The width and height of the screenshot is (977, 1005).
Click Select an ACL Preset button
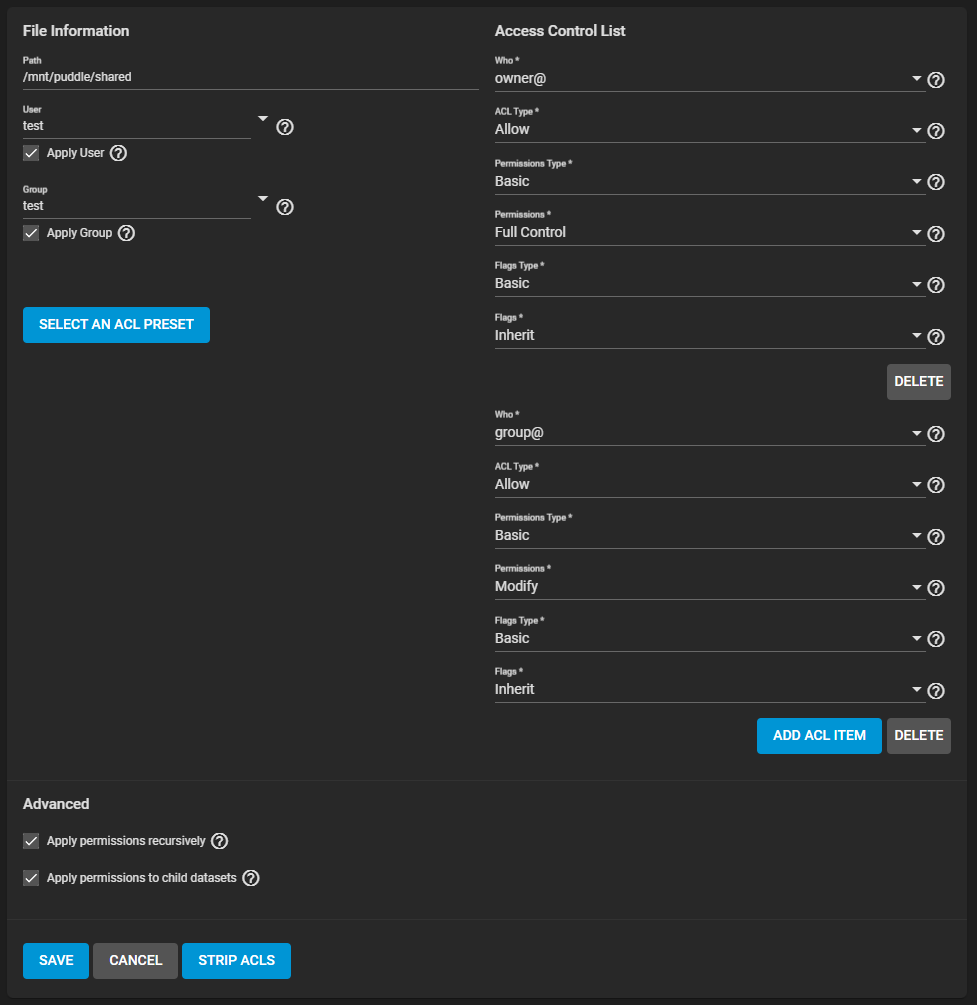pos(116,325)
